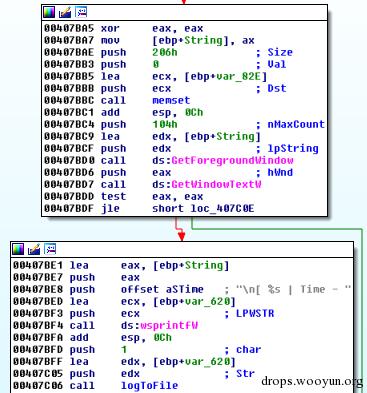Click the ebp+String operand at 00407BC9

click(223, 136)
